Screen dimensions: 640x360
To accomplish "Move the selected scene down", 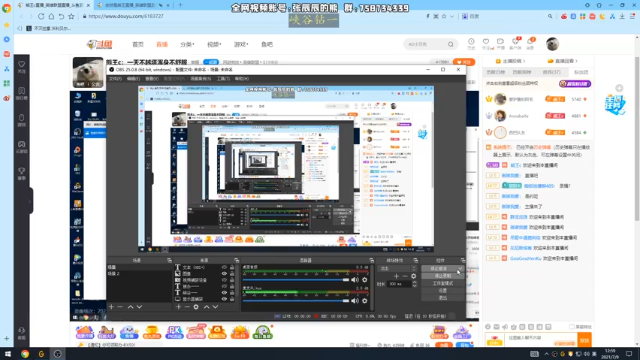I will (x=139, y=307).
